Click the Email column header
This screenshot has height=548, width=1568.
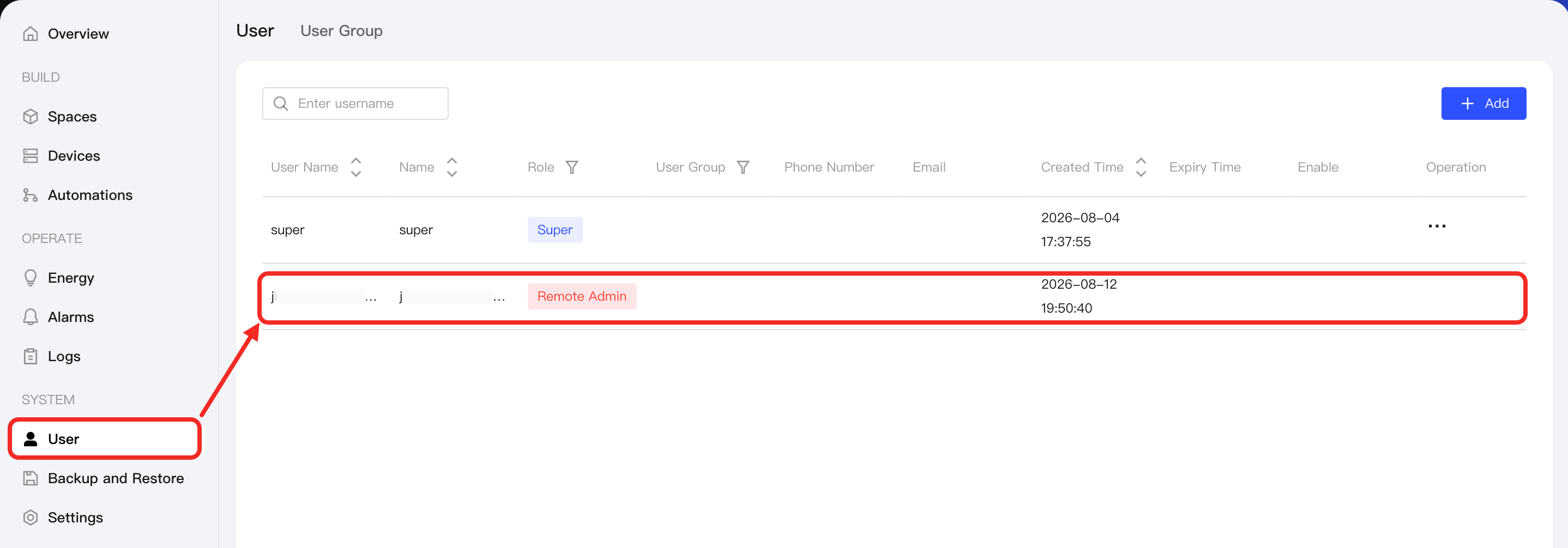tap(929, 167)
